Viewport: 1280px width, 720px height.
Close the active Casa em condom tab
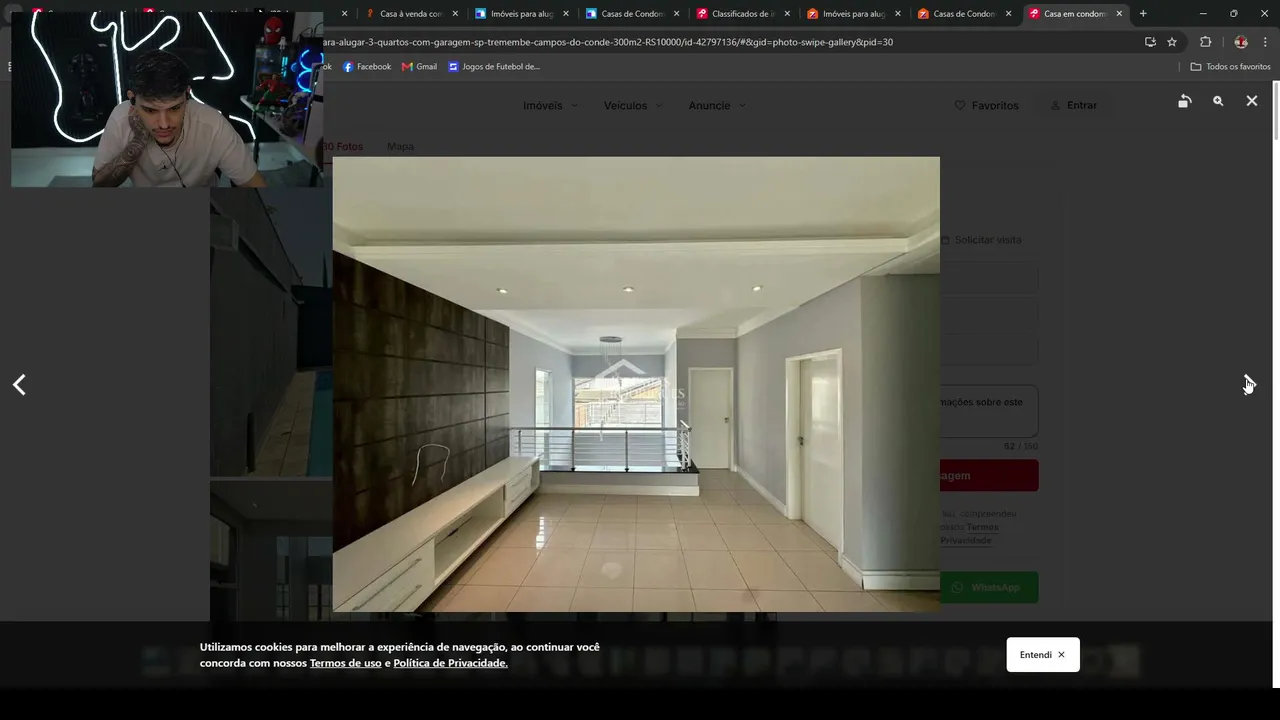click(x=1119, y=14)
